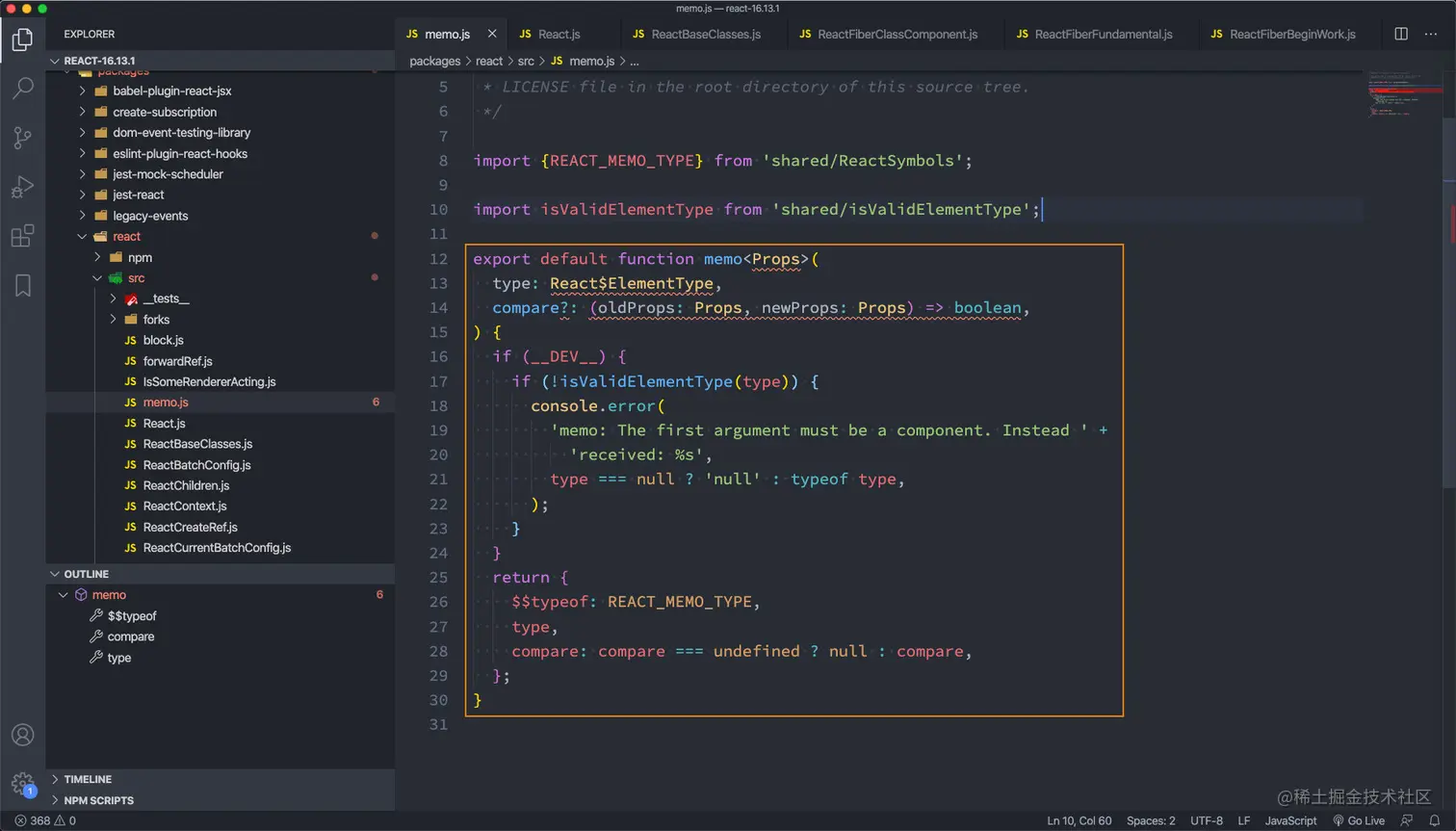The height and width of the screenshot is (831, 1456).
Task: Open the editor More Actions ellipsis
Action: coord(1431,34)
